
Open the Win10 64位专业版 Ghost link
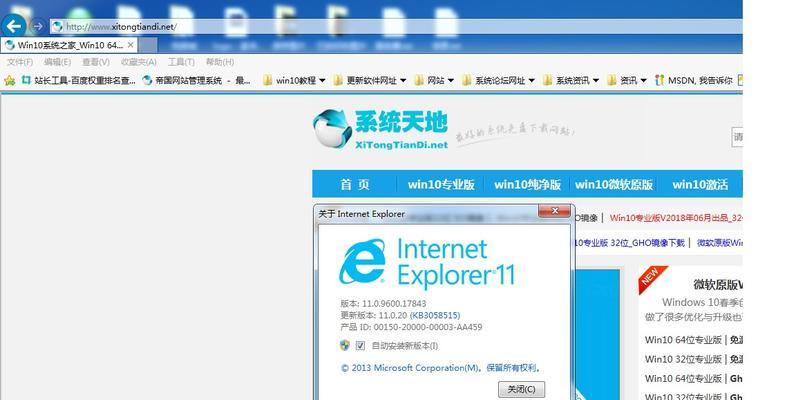694,379
